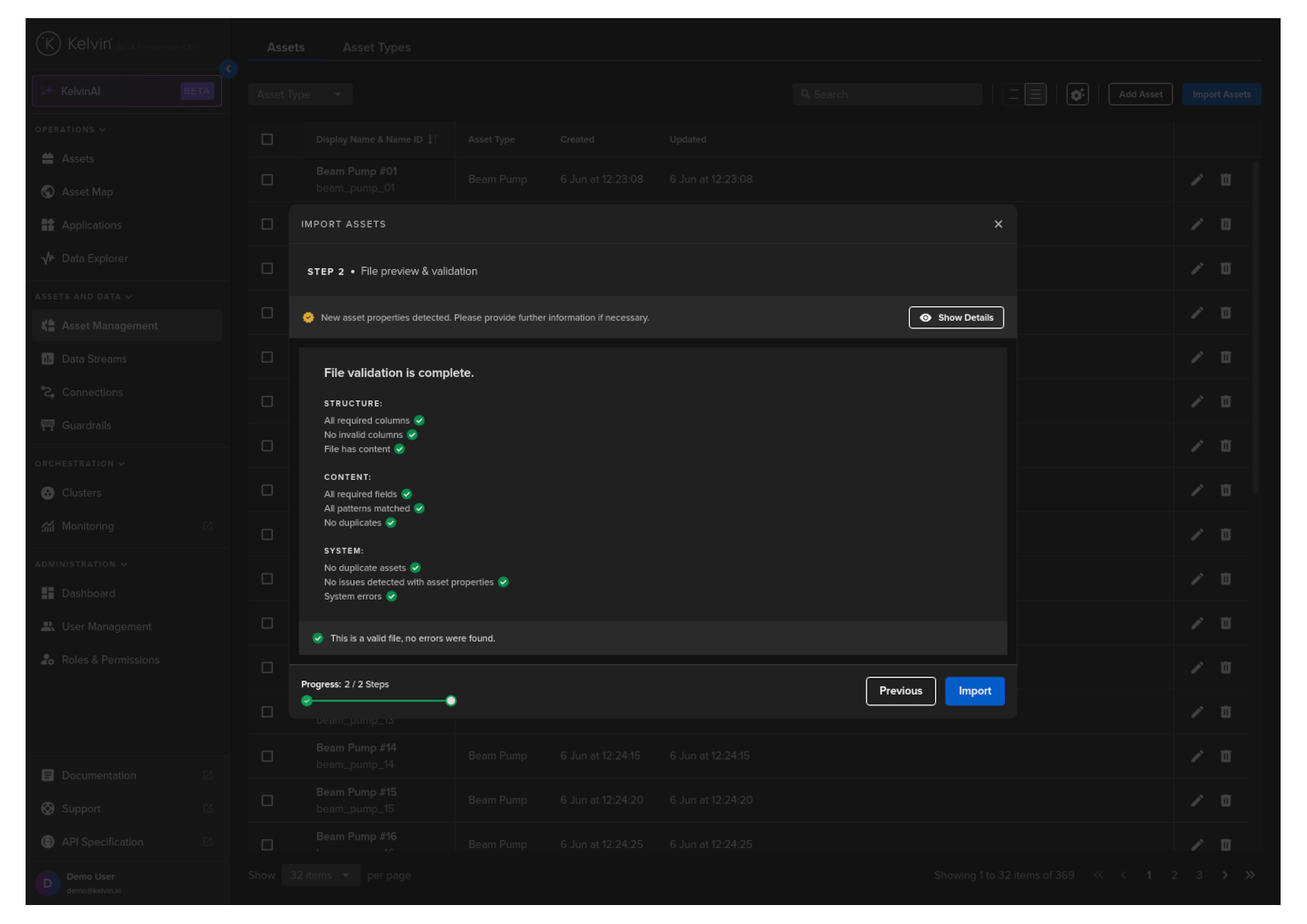The image size is (1307, 924).
Task: Open Asset Map from the sidebar
Action: coord(87,192)
